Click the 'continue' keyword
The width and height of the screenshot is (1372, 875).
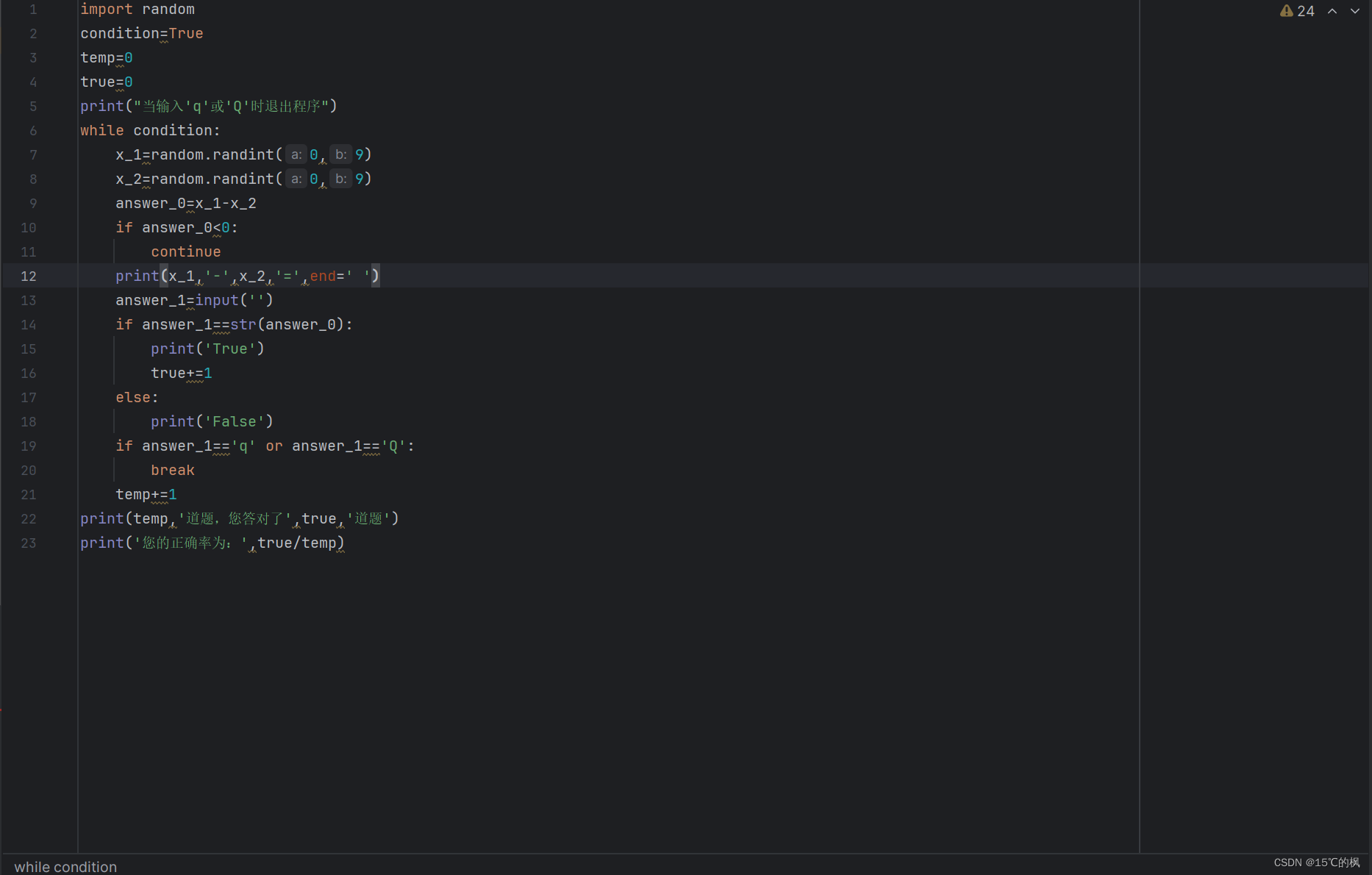tap(186, 251)
